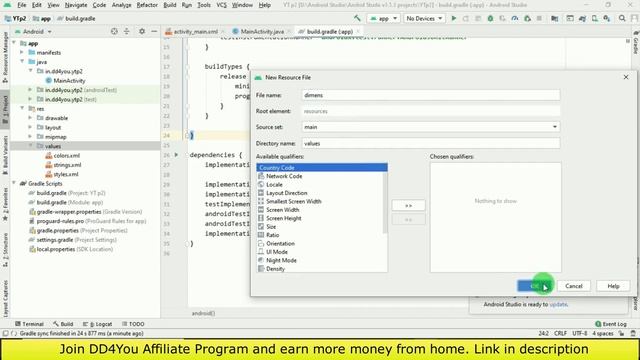Image resolution: width=640 pixels, height=360 pixels.
Task: Click the OK button in dialog
Action: pyautogui.click(x=535, y=286)
